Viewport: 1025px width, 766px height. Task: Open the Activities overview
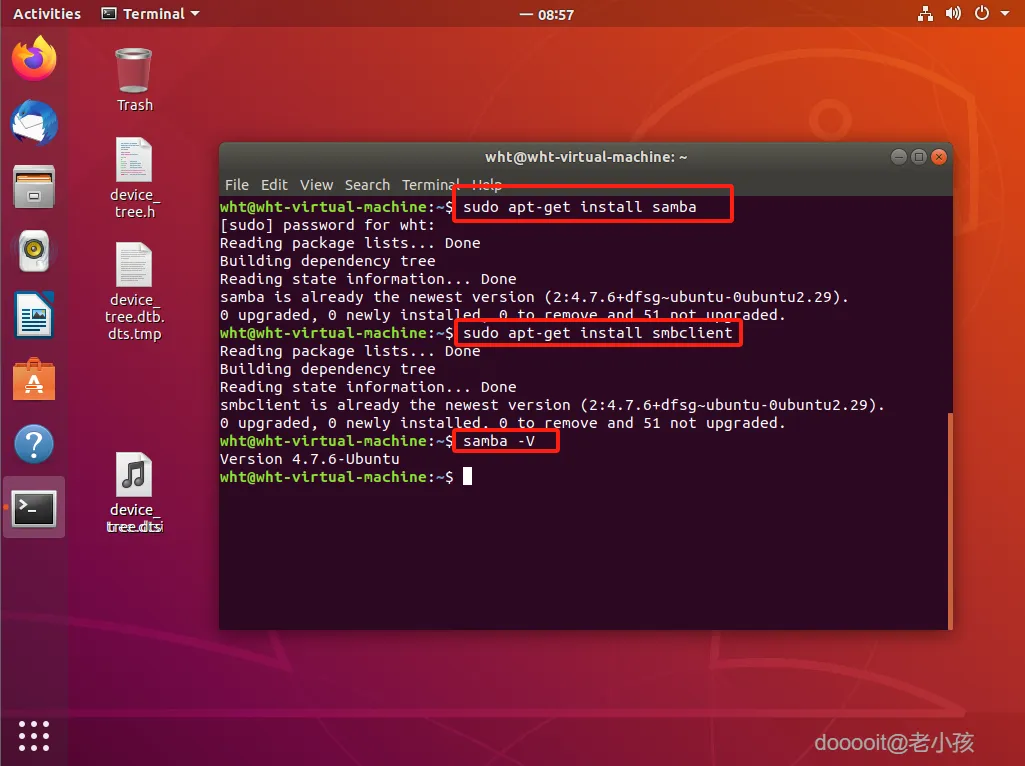[46, 14]
